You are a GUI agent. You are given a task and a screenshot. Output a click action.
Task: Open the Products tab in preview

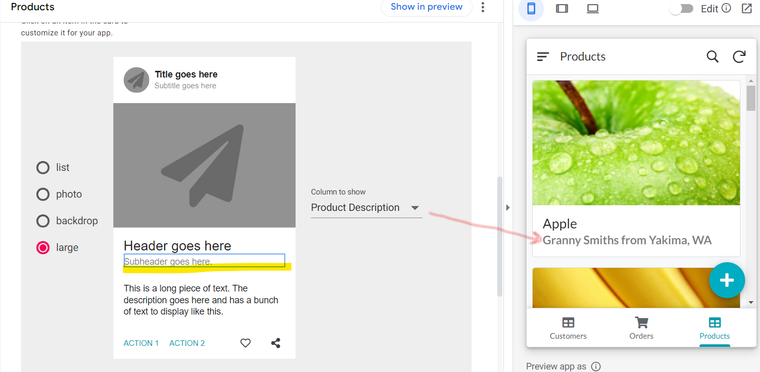pos(714,328)
